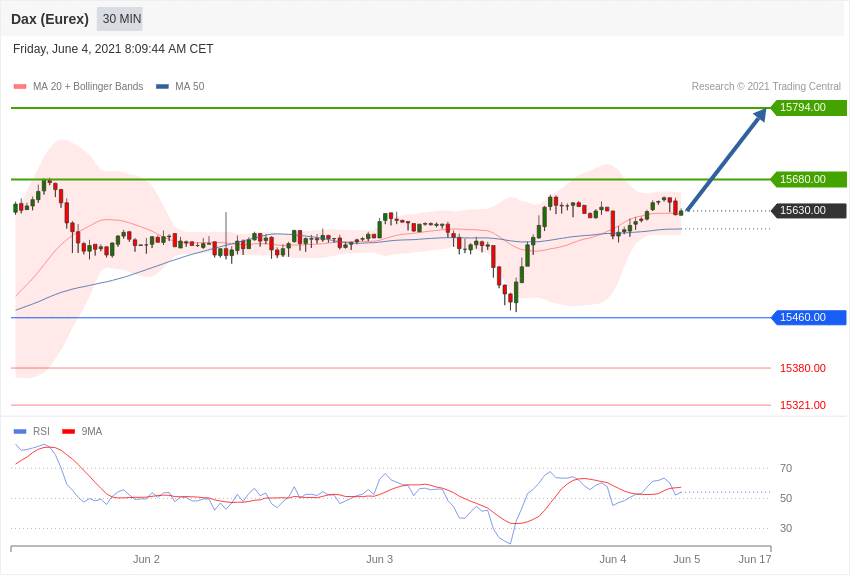Click the RSI 50 level label
Image resolution: width=850 pixels, height=576 pixels.
785,498
